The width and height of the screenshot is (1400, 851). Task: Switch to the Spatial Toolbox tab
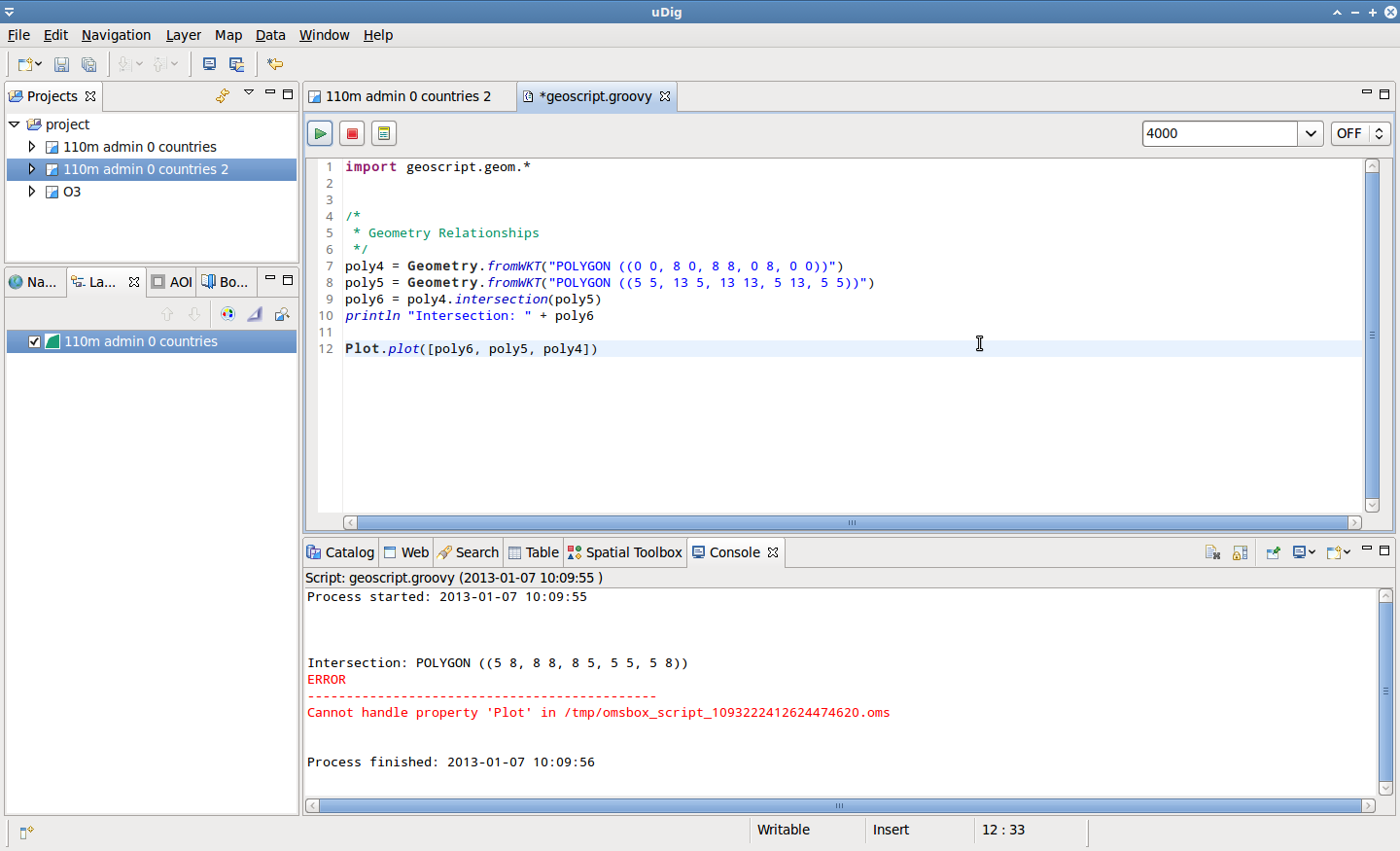(x=625, y=552)
